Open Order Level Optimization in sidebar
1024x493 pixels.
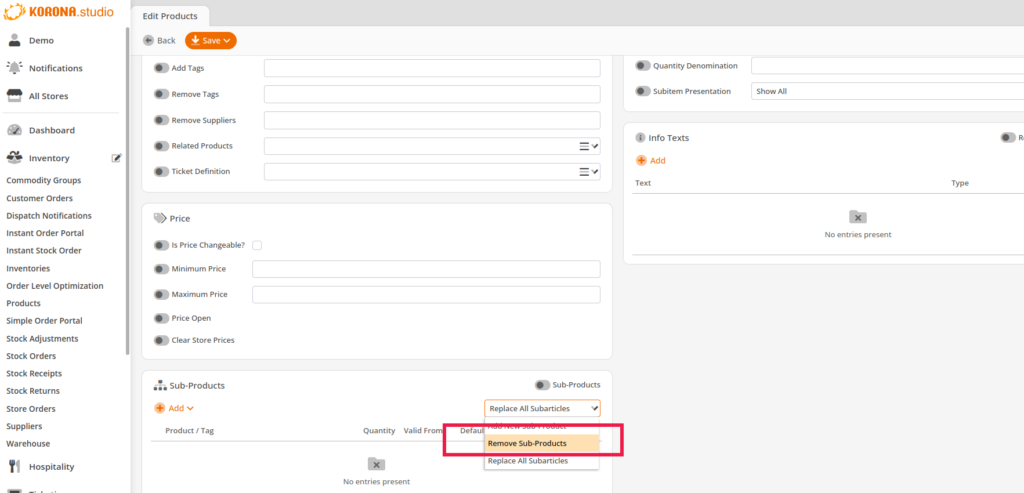55,286
